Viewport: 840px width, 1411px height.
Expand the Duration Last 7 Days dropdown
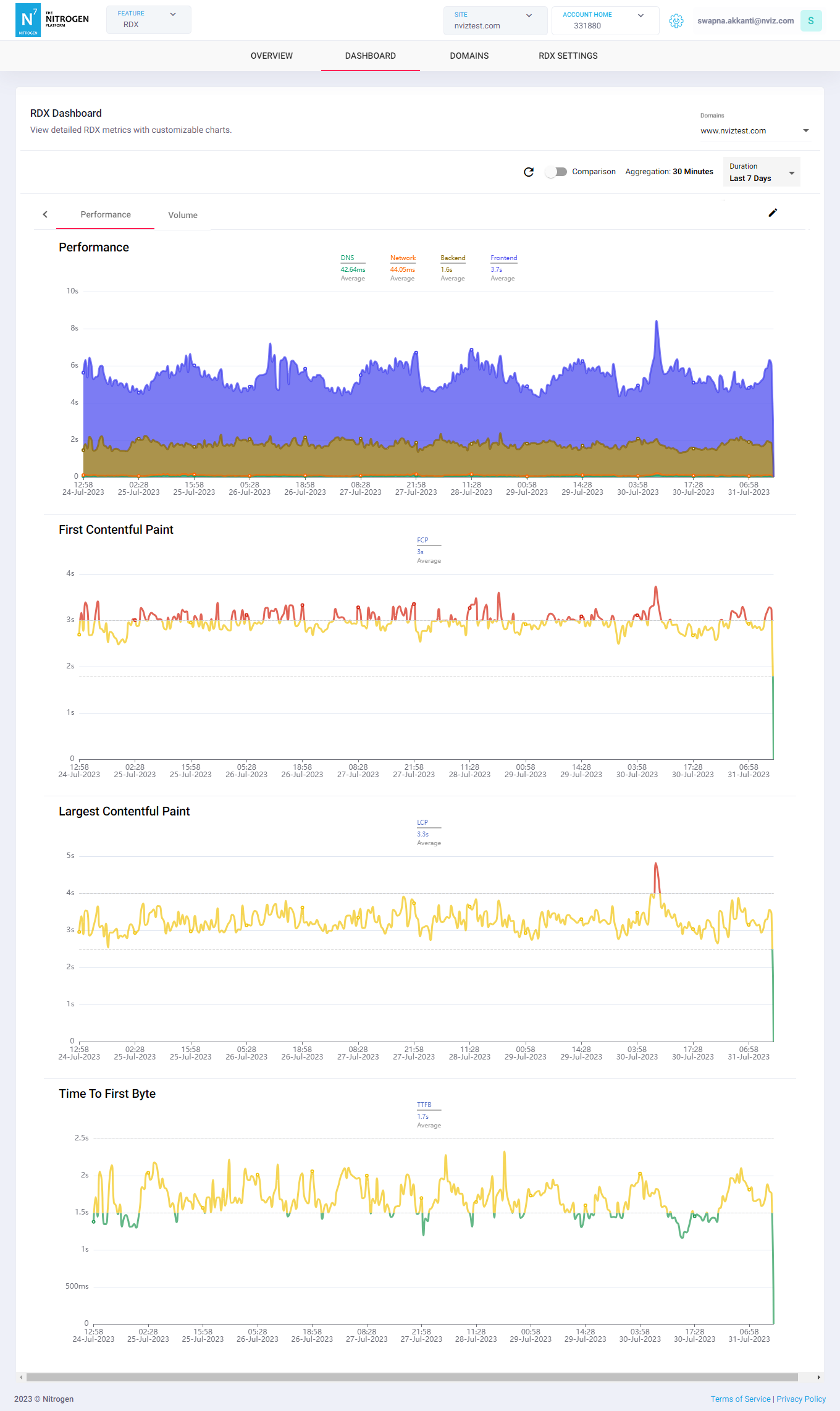(761, 172)
